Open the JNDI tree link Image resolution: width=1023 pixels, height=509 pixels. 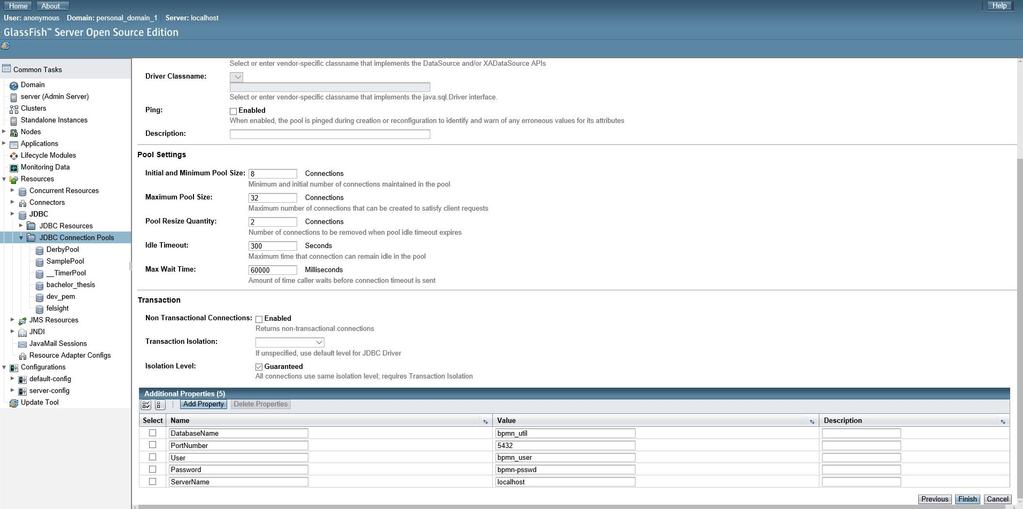[37, 332]
